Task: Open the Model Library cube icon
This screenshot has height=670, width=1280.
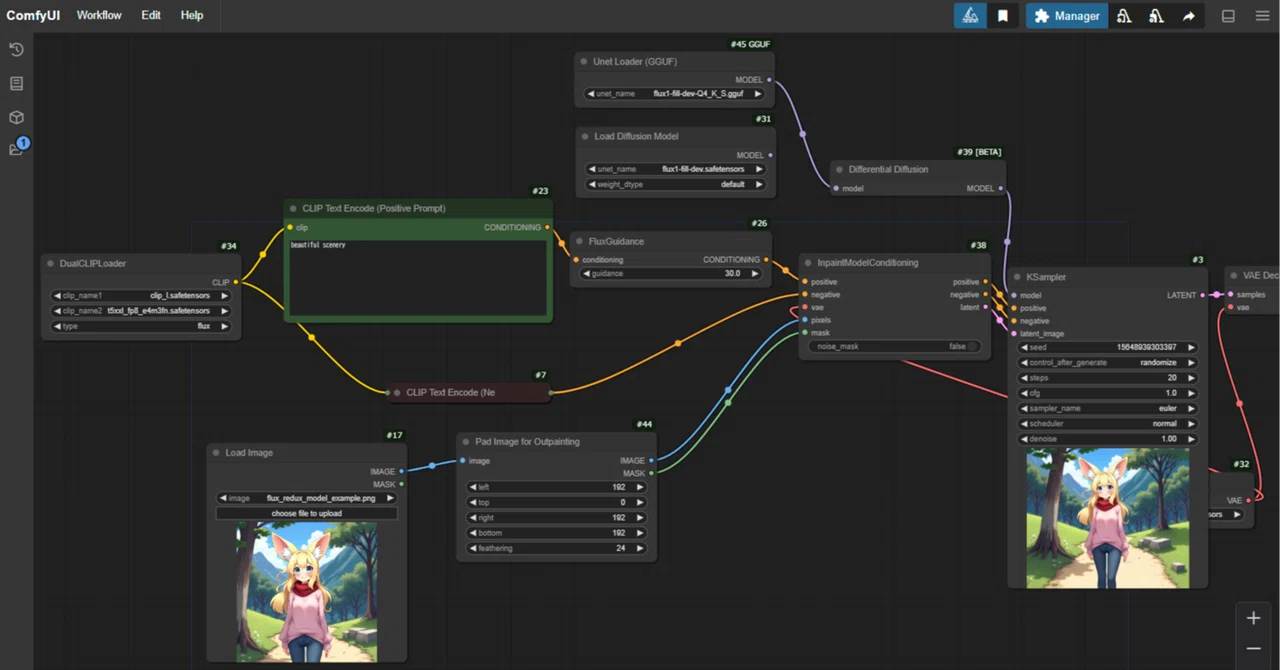Action: [x=16, y=117]
